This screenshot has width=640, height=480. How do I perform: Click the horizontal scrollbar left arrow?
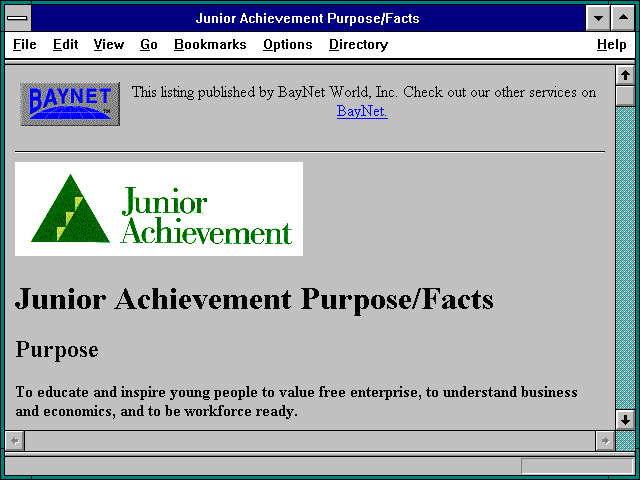click(x=15, y=441)
